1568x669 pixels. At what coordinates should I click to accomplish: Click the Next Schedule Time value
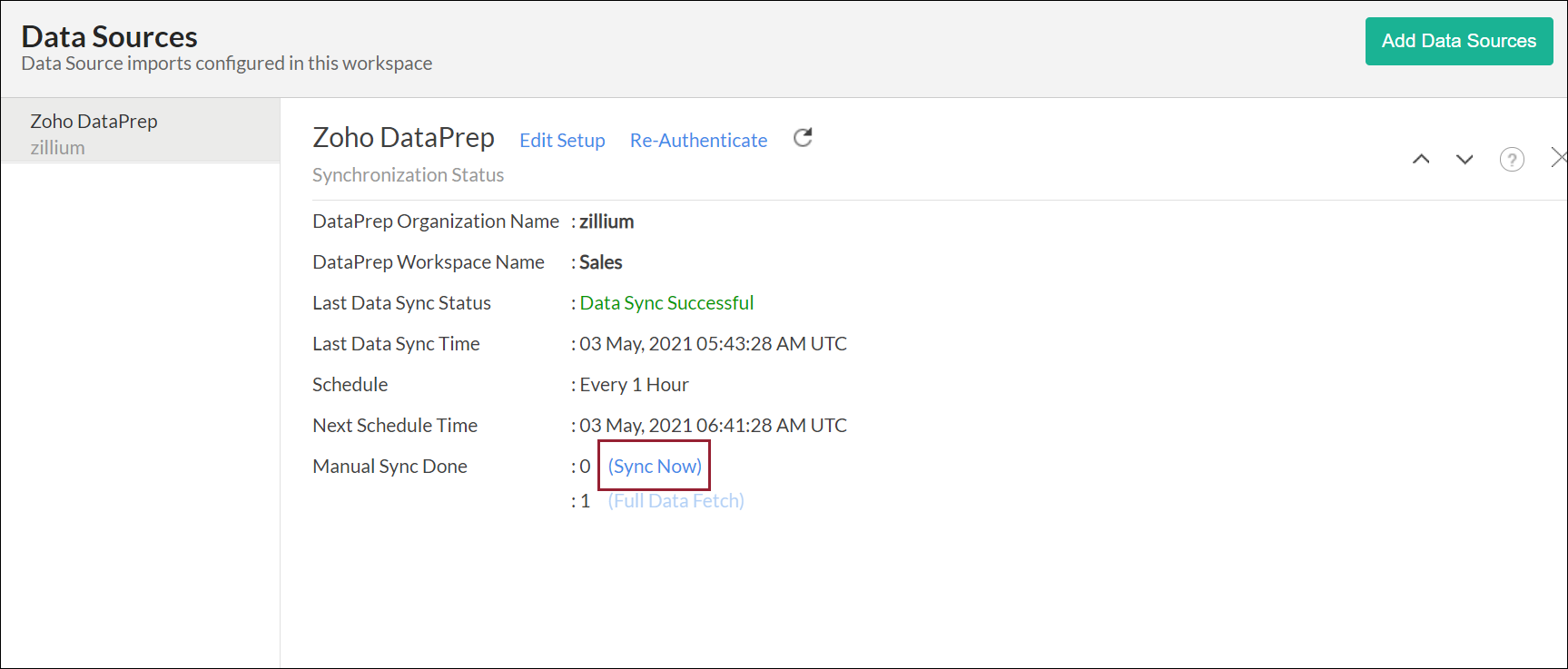pyautogui.click(x=713, y=426)
